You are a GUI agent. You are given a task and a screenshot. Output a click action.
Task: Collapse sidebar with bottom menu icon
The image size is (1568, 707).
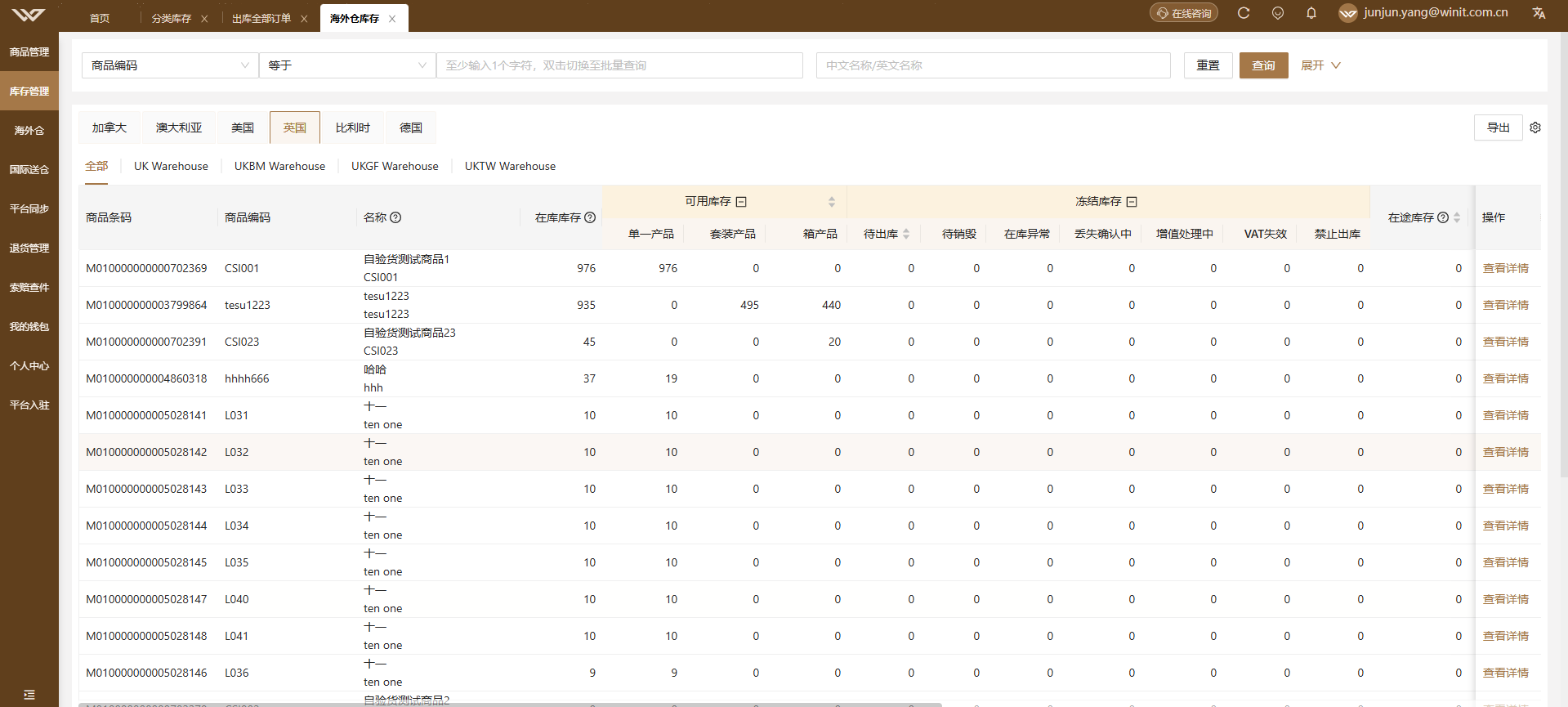point(29,695)
